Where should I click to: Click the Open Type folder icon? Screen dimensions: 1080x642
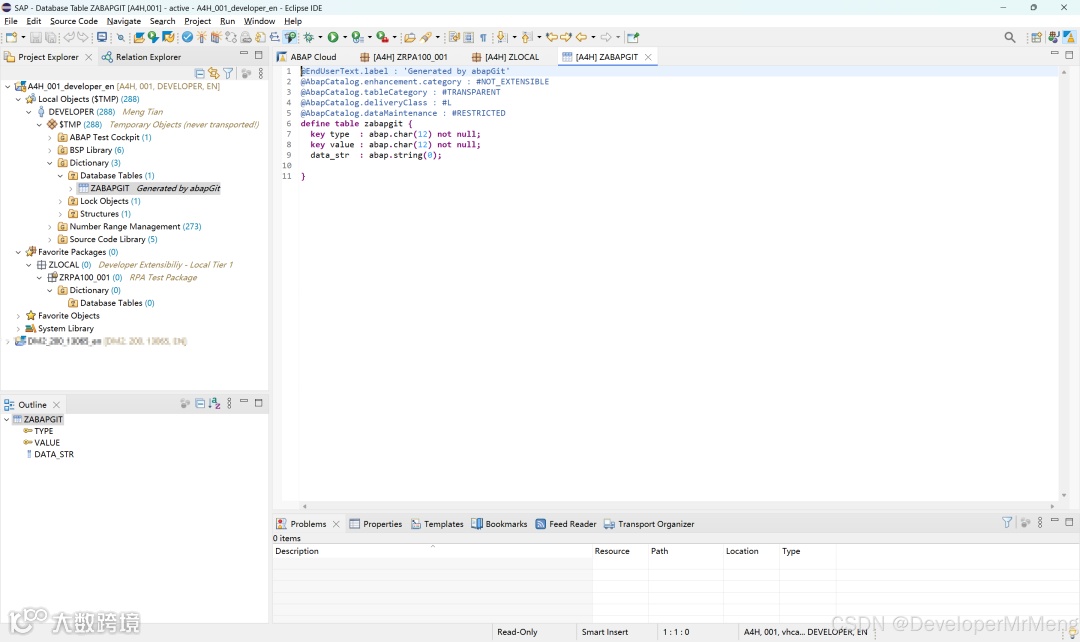(x=409, y=37)
